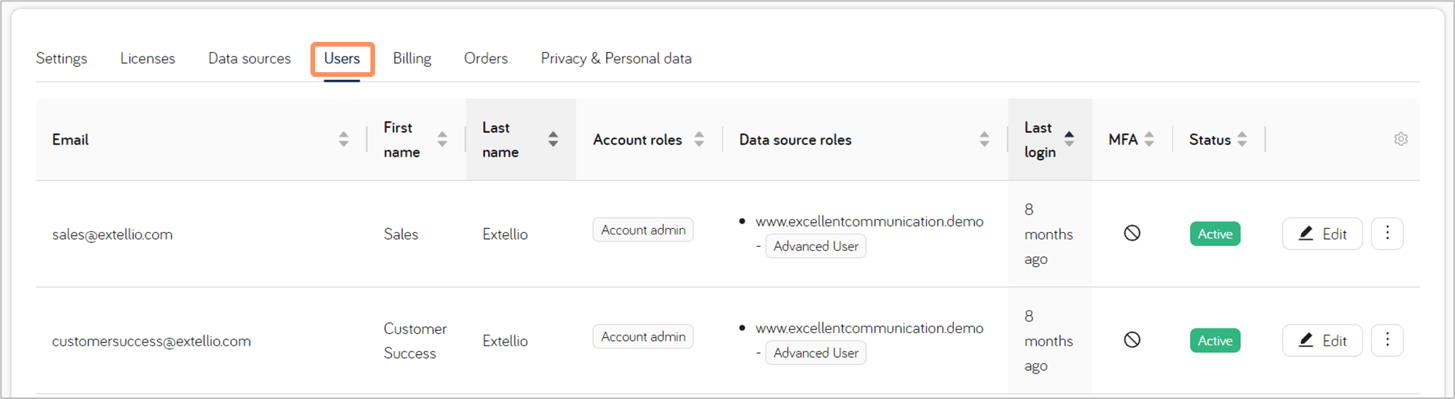Click Active status badge for customersuccess user

[1215, 341]
